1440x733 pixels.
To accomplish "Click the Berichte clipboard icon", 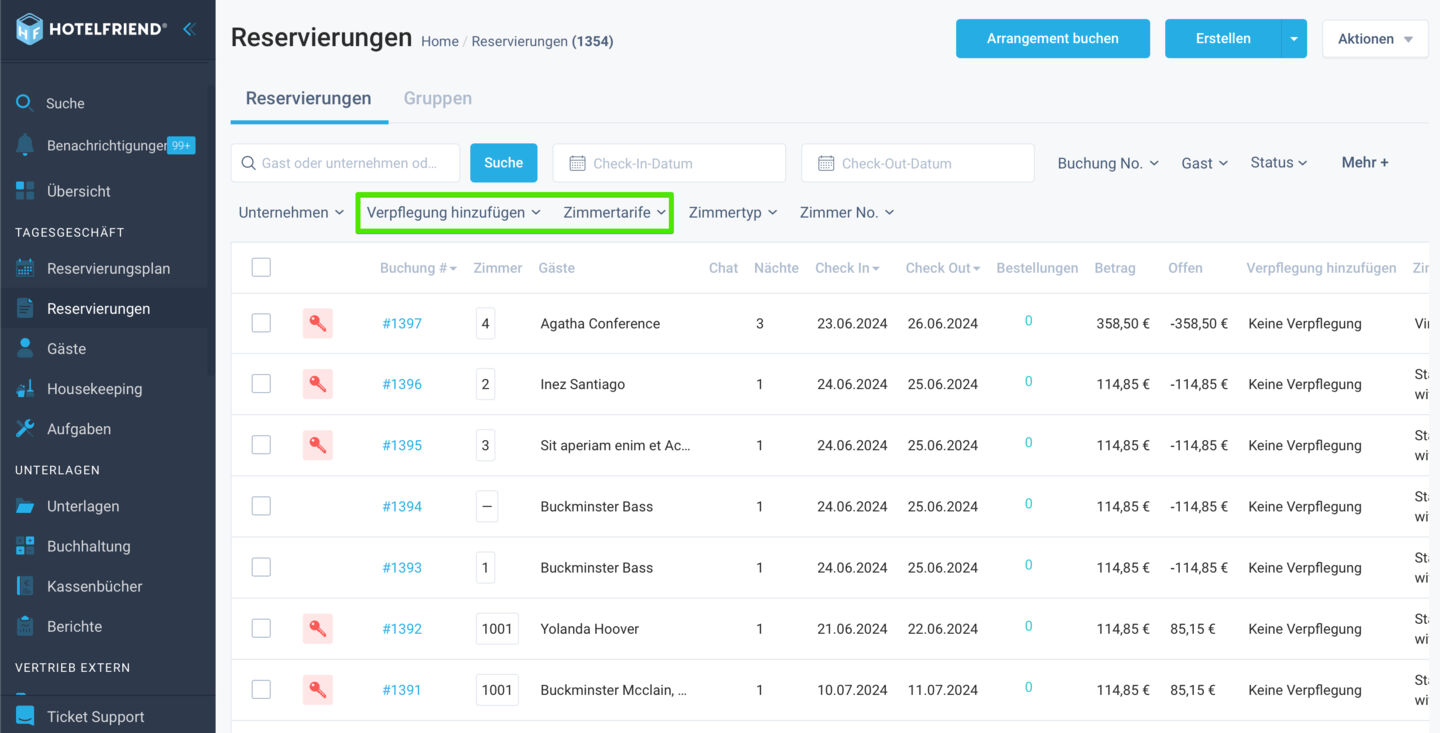I will click(x=25, y=626).
